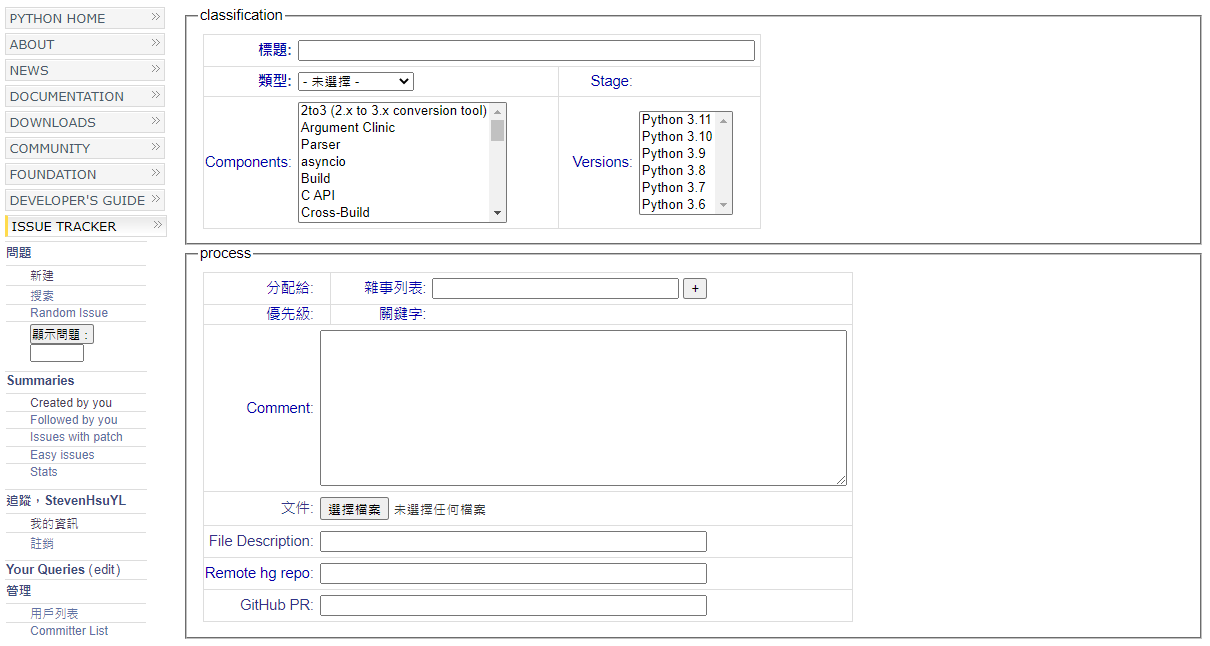Select Python 3.9 in Versions list
The width and height of the screenshot is (1210, 646).
674,154
